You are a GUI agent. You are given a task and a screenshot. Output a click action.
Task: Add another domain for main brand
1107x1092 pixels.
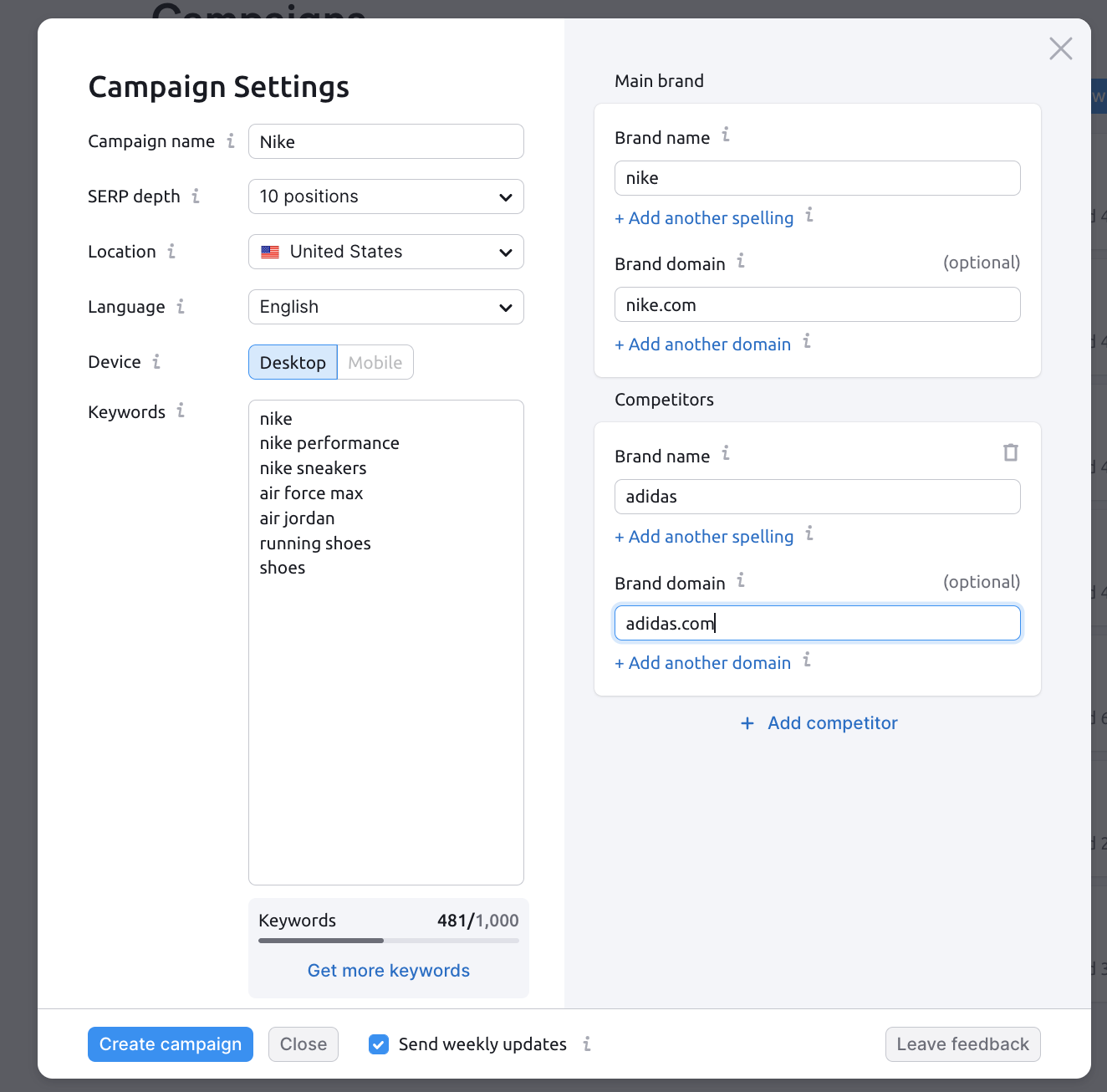point(703,344)
